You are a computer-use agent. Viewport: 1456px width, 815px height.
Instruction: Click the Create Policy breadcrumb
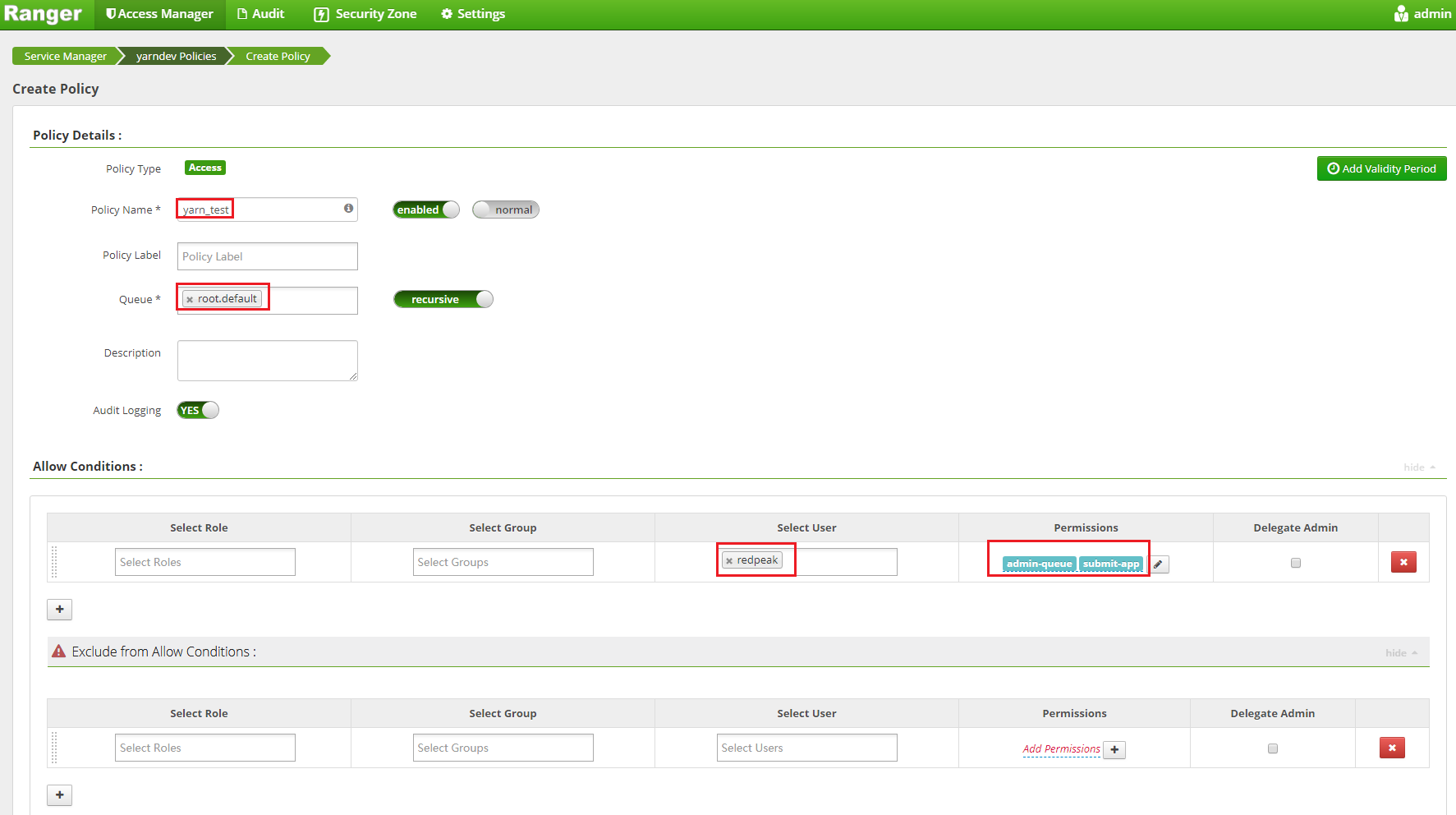278,56
